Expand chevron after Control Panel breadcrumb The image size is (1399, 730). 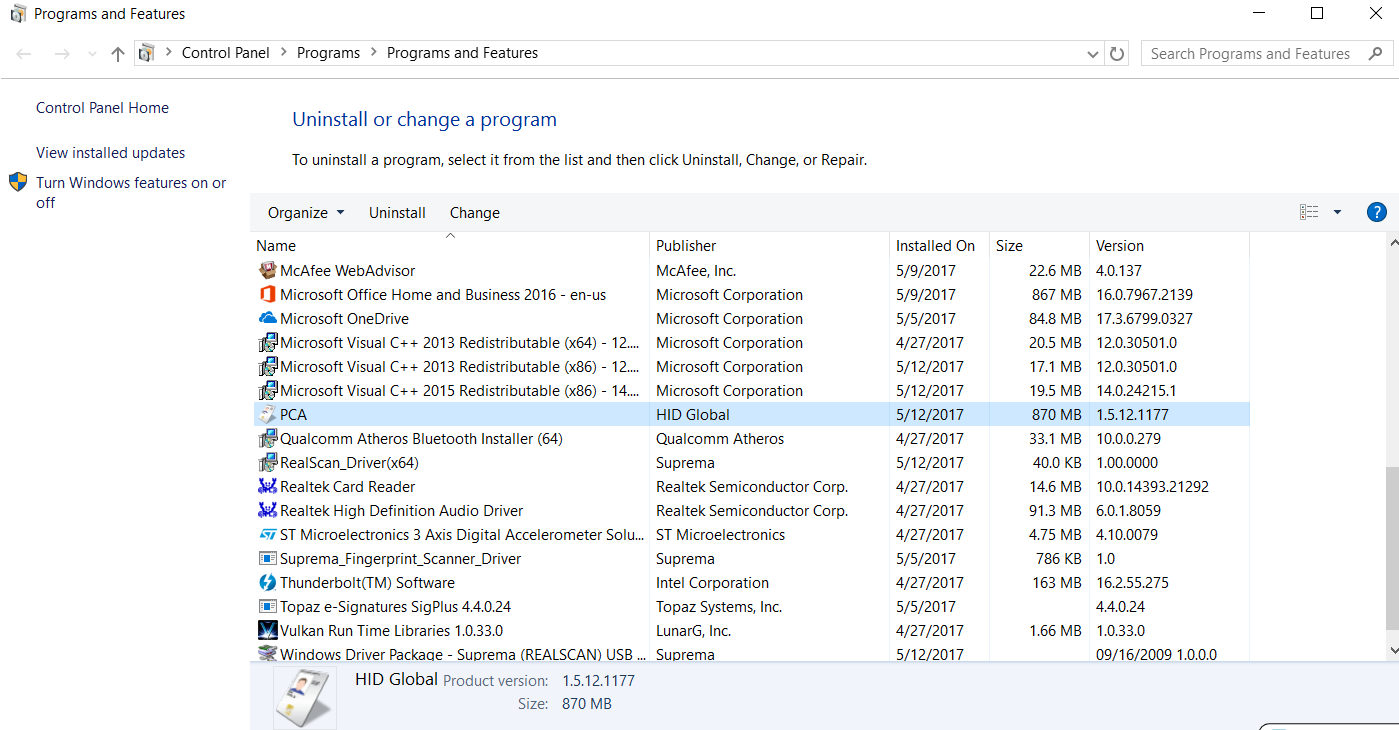284,53
